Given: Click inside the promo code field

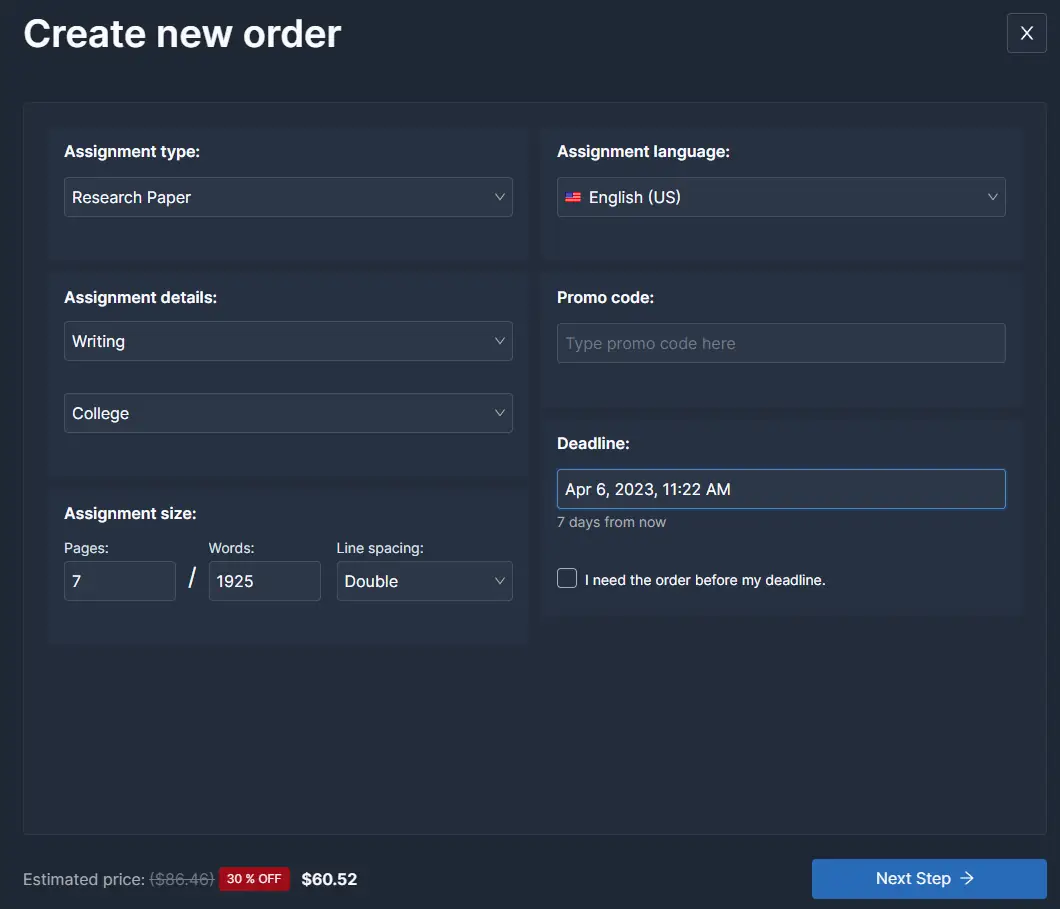Looking at the screenshot, I should pyautogui.click(x=781, y=343).
